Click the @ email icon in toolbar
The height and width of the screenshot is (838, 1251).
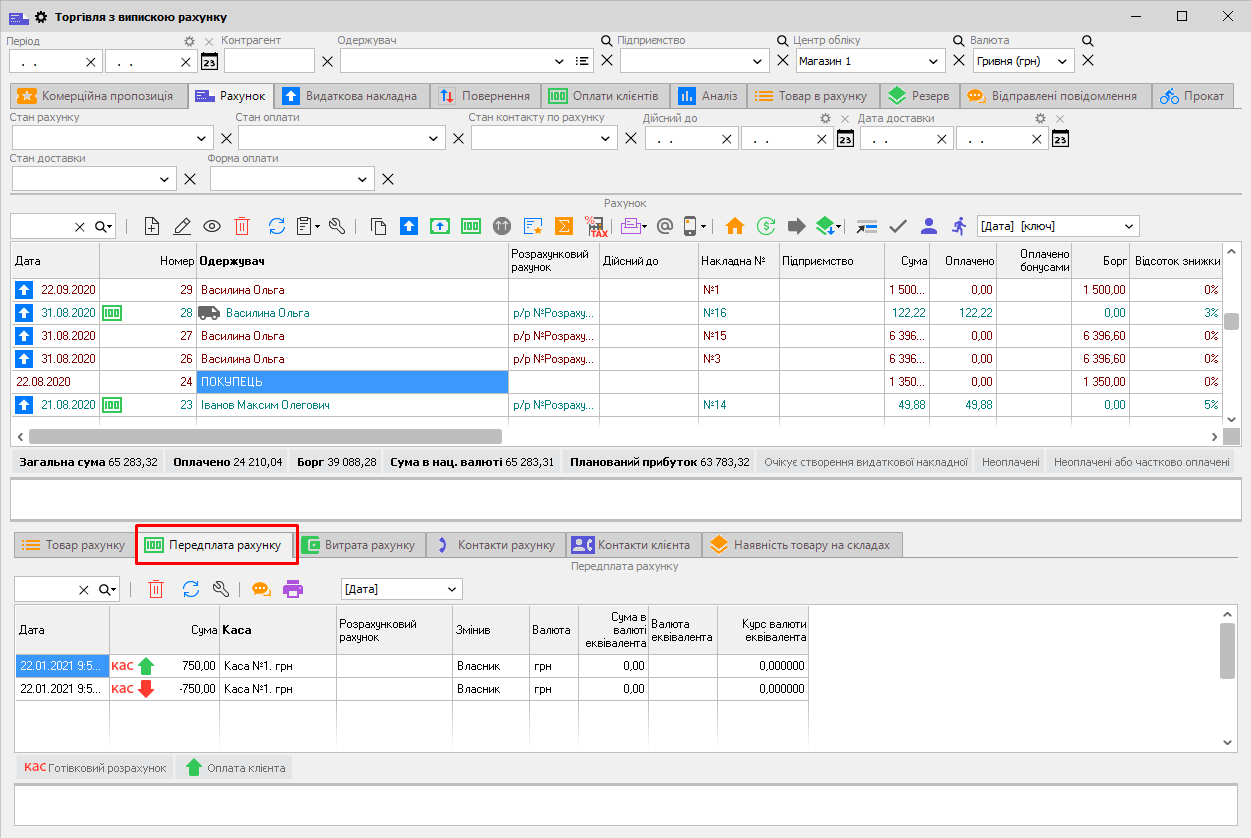coord(664,226)
